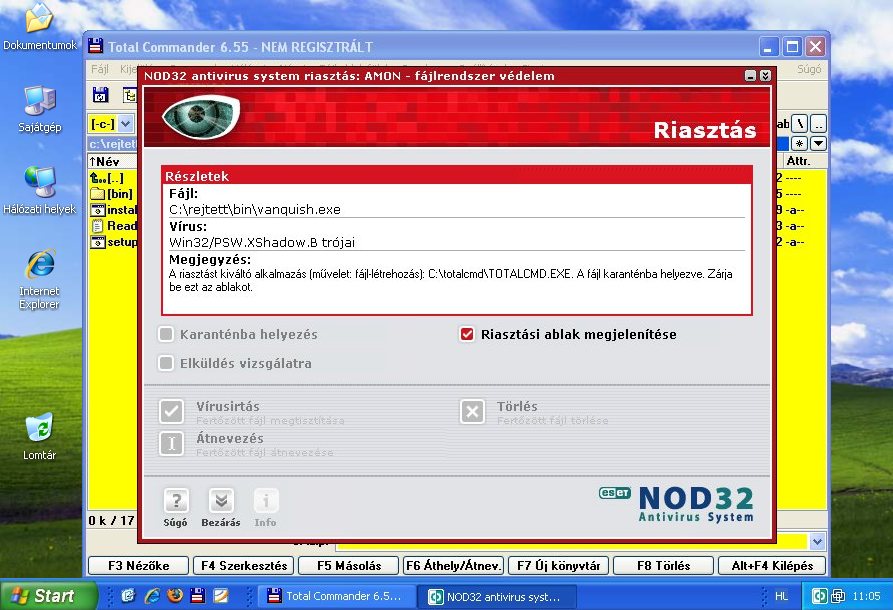This screenshot has width=893, height=610.
Task: Click Total Commander quick launch floppy icon
Action: click(198, 596)
